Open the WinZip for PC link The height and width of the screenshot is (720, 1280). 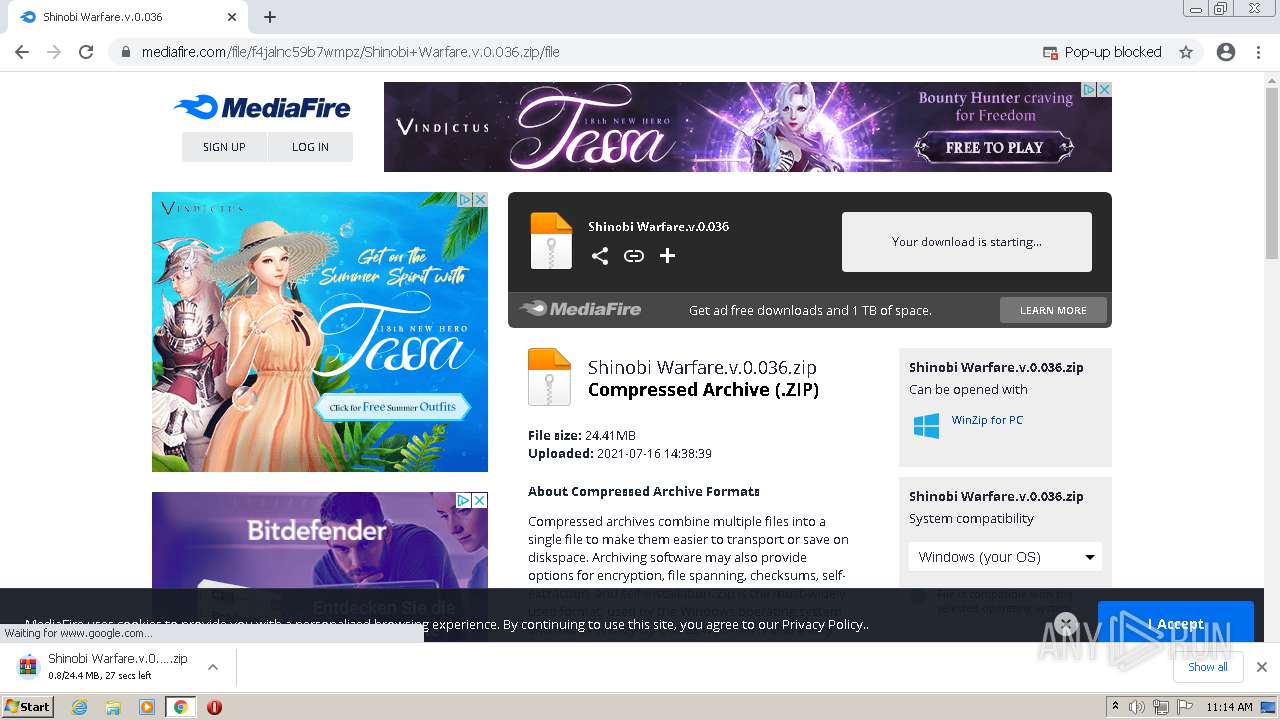987,420
